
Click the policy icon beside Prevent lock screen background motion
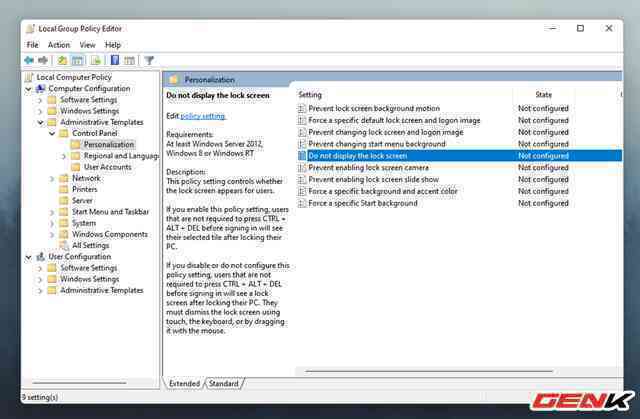[302, 109]
